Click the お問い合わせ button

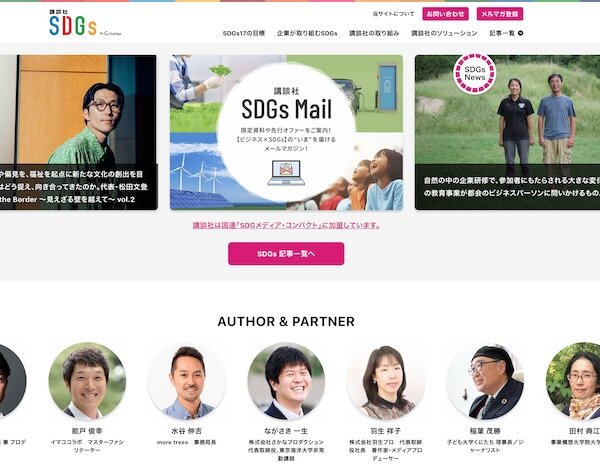pos(445,14)
